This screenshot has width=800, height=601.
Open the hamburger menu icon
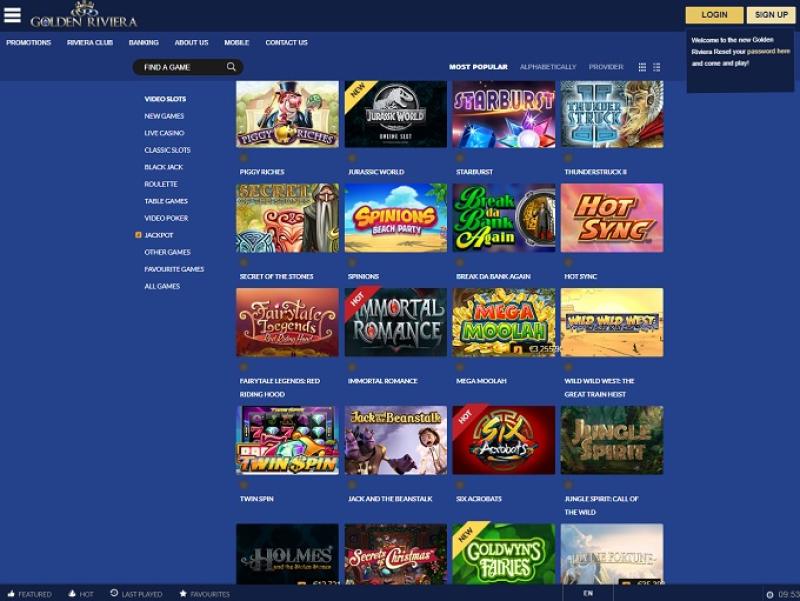[12, 15]
